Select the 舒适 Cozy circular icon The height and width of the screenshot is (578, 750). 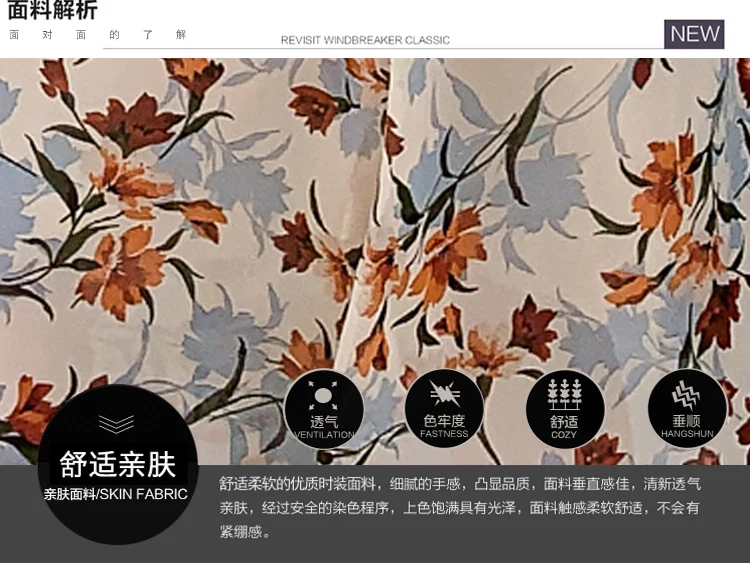coord(565,409)
